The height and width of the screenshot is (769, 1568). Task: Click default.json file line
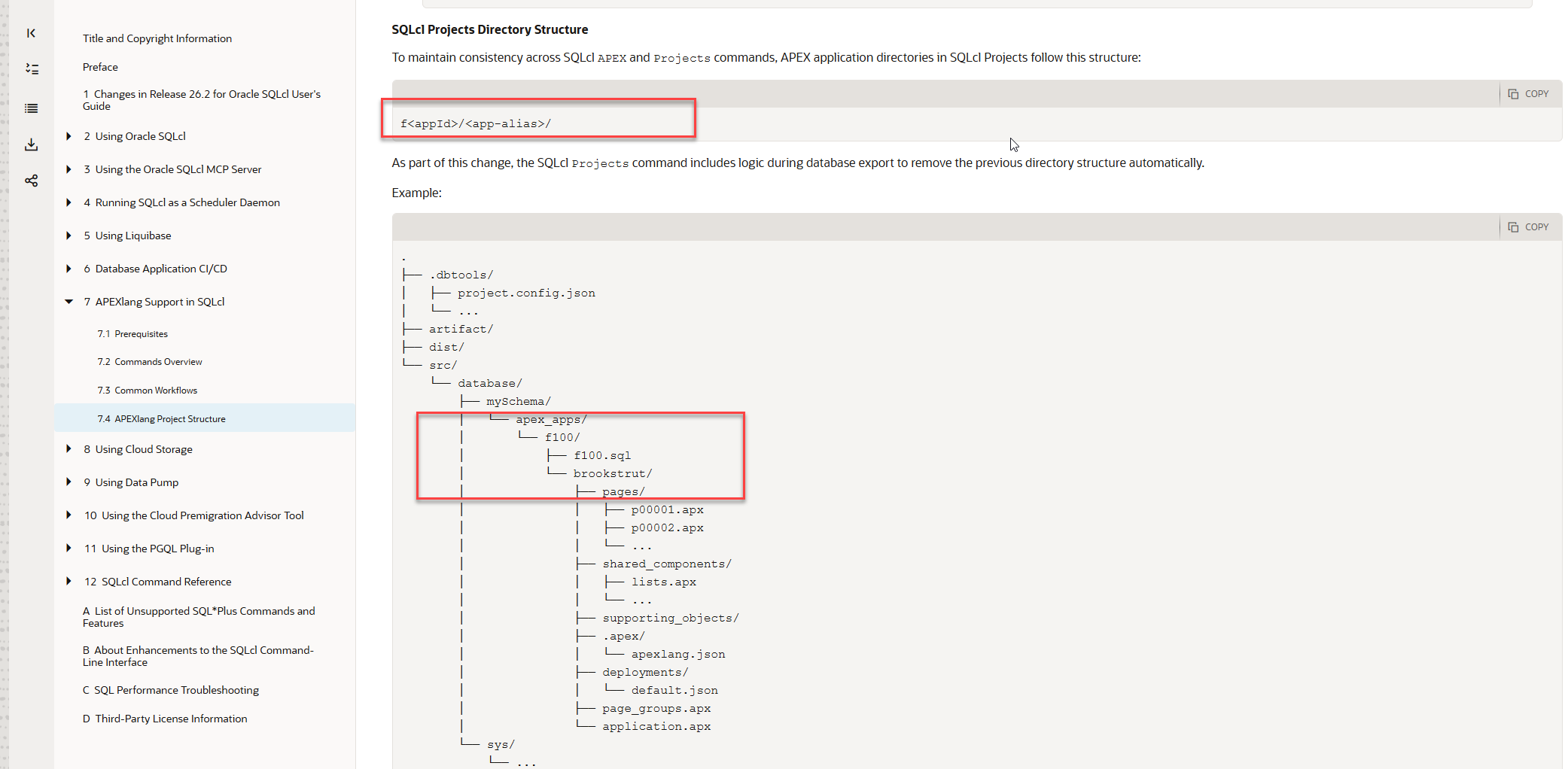click(x=674, y=690)
